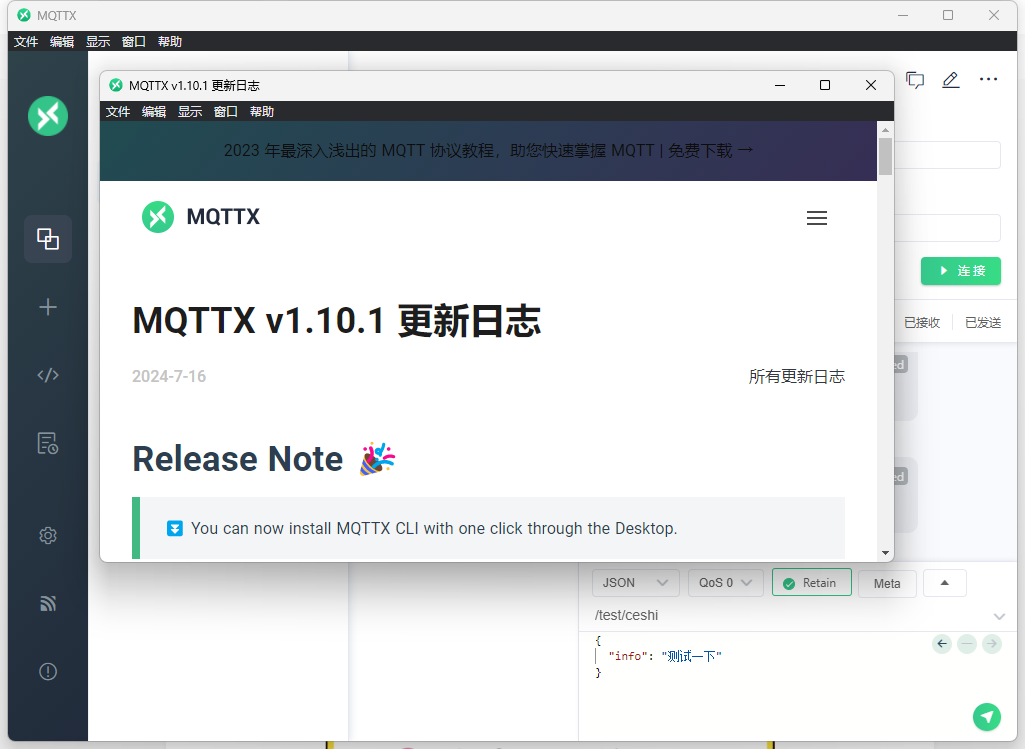This screenshot has height=749, width=1025.
Task: Open 所有更新日志 in the changelog window
Action: (797, 376)
